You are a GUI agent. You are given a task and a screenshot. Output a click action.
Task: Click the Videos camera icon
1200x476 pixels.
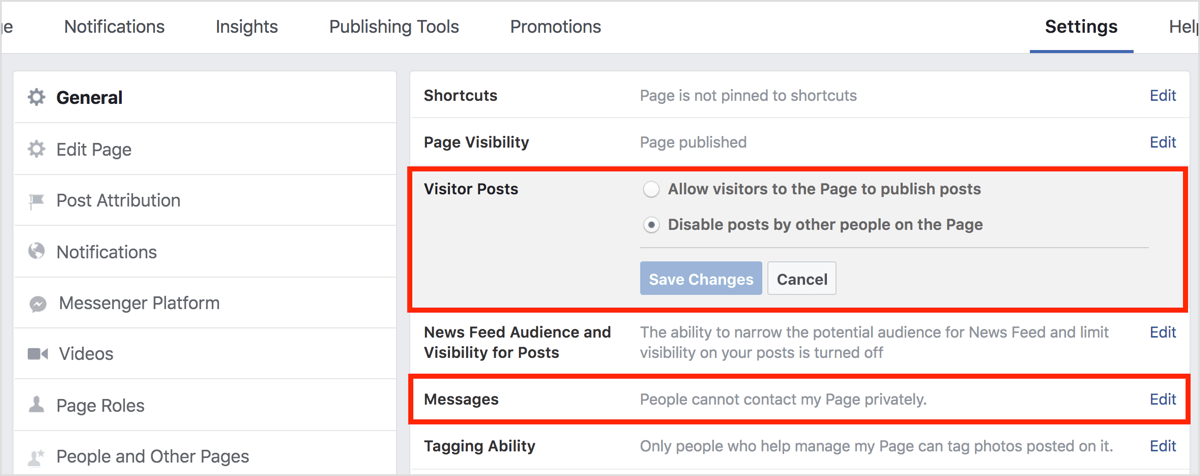pyautogui.click(x=38, y=354)
